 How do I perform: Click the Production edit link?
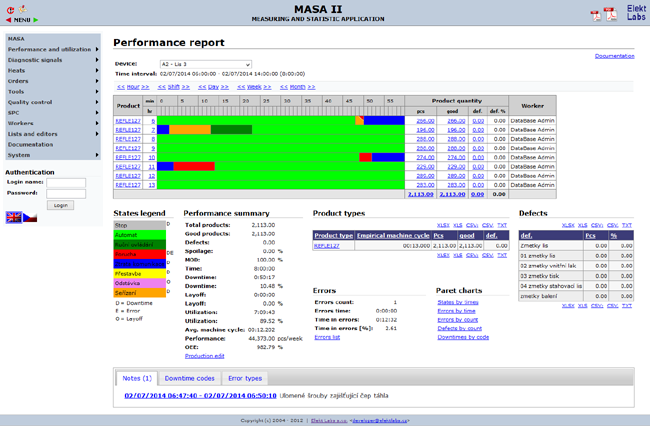click(x=205, y=355)
